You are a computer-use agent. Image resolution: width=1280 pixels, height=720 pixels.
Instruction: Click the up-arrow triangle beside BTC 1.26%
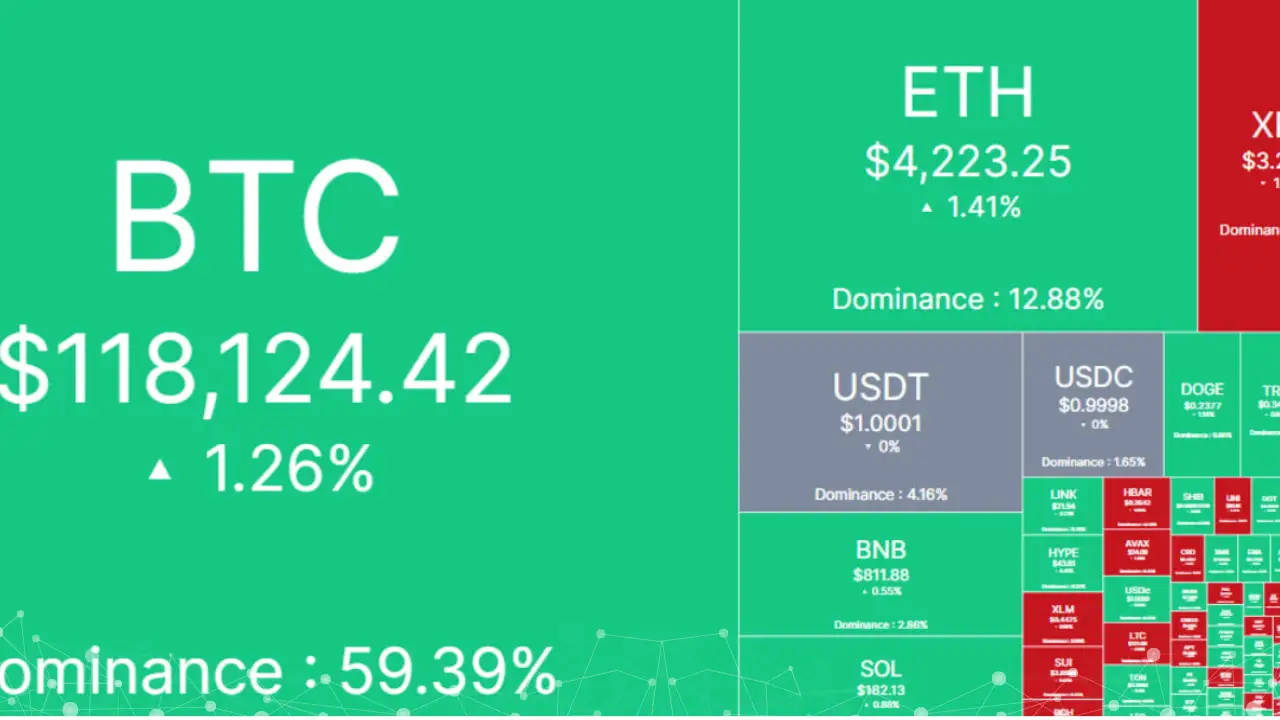[160, 468]
